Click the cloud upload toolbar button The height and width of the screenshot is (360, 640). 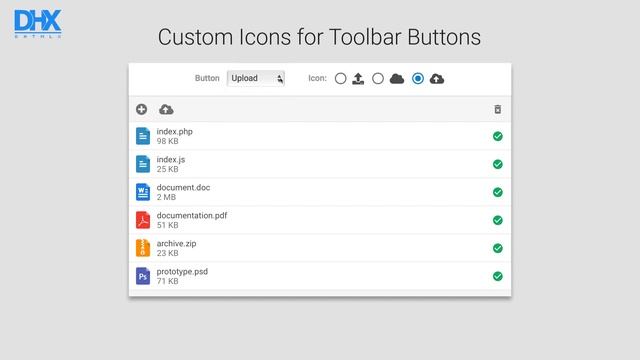click(x=166, y=109)
